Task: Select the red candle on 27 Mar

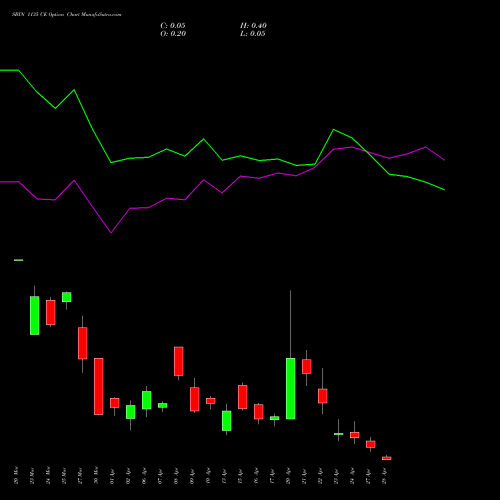Action: pyautogui.click(x=83, y=343)
